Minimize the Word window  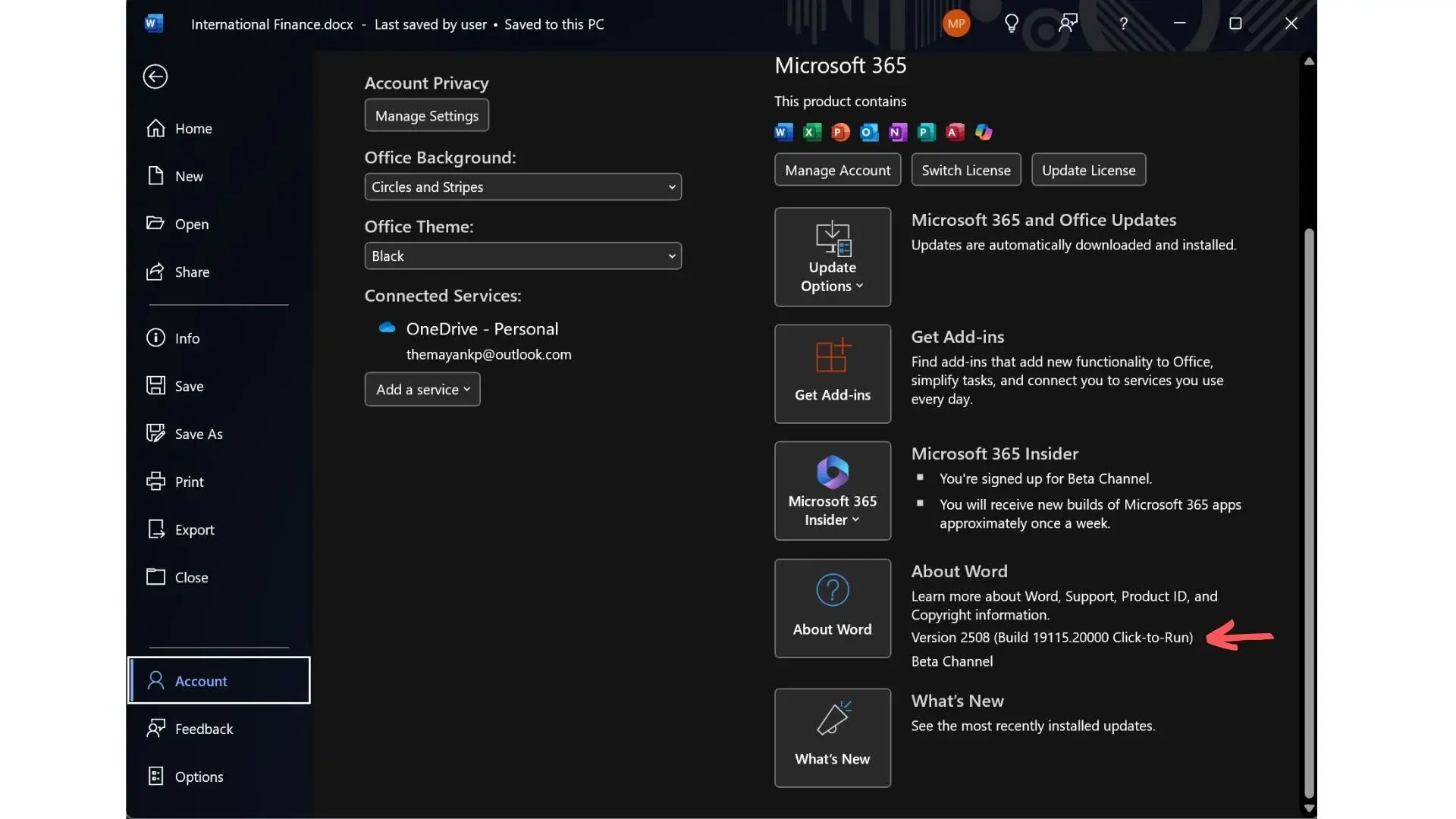(x=1179, y=24)
